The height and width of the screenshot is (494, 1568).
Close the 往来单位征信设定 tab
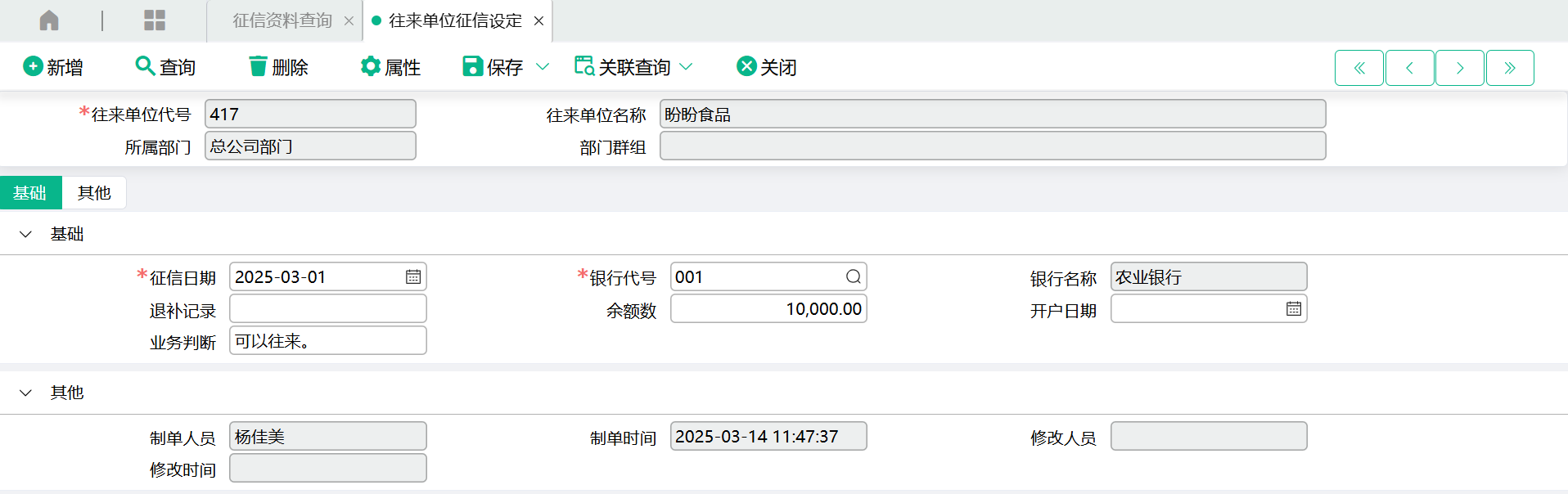[x=538, y=21]
